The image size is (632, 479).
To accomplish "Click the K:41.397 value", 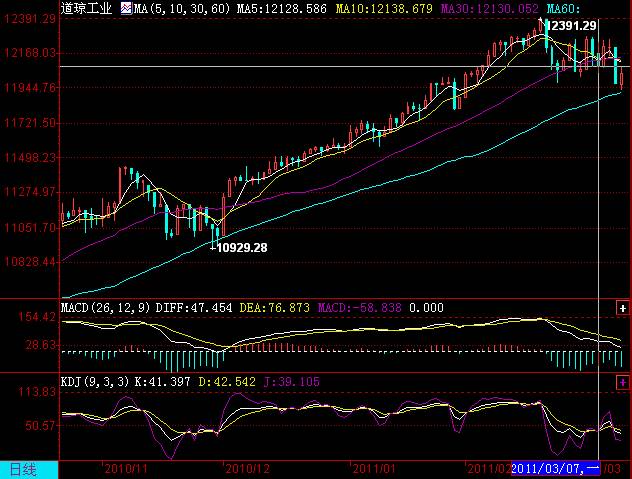I will pyautogui.click(x=162, y=382).
